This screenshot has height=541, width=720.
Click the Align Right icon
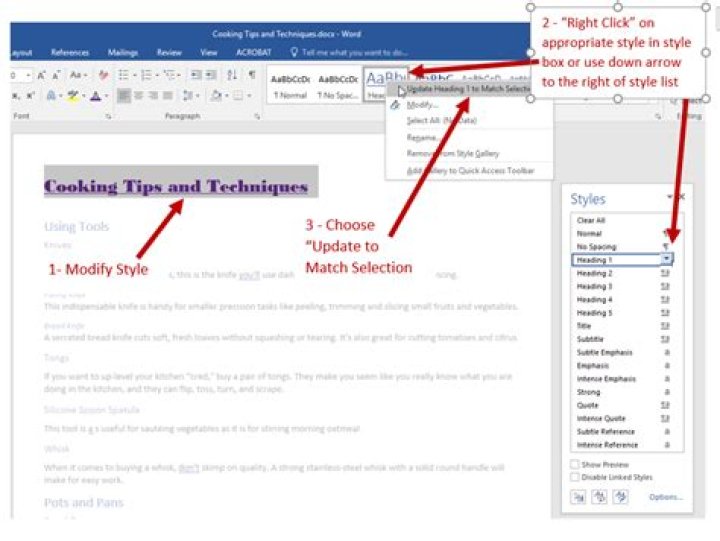153,96
